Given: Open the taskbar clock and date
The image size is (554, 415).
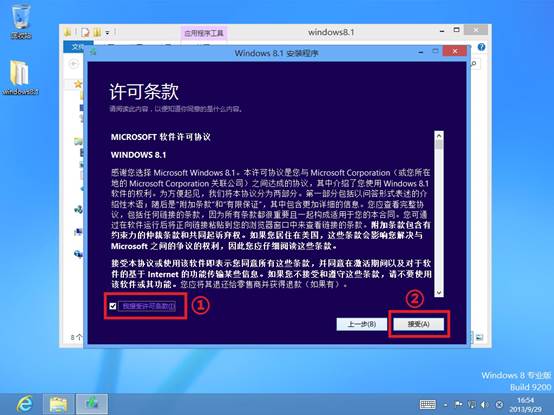Looking at the screenshot, I should point(525,405).
